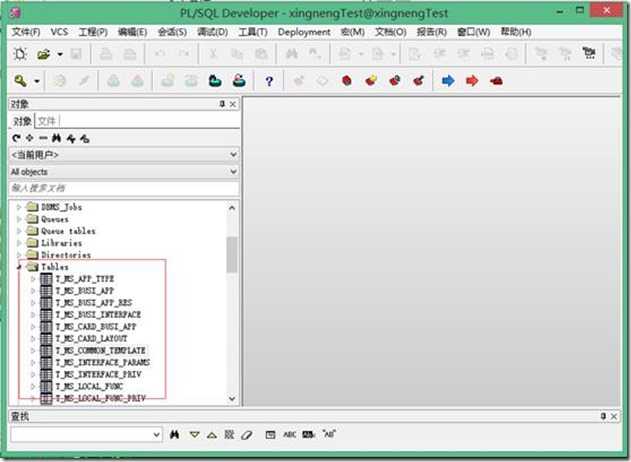631x462 pixels.
Task: Click the plus icon in object browser
Action: point(29,138)
